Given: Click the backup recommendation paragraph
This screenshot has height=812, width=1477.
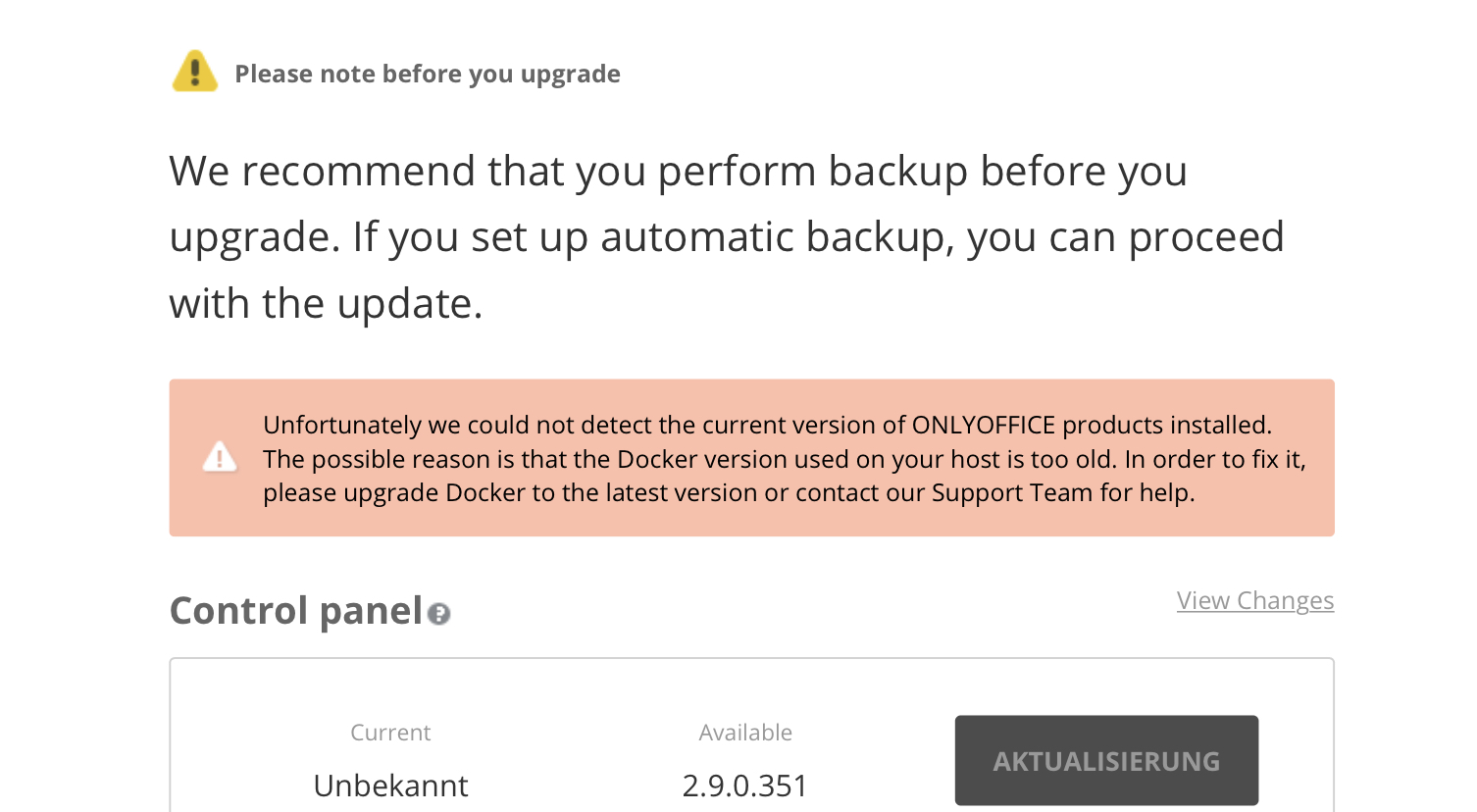Looking at the screenshot, I should coord(726,235).
